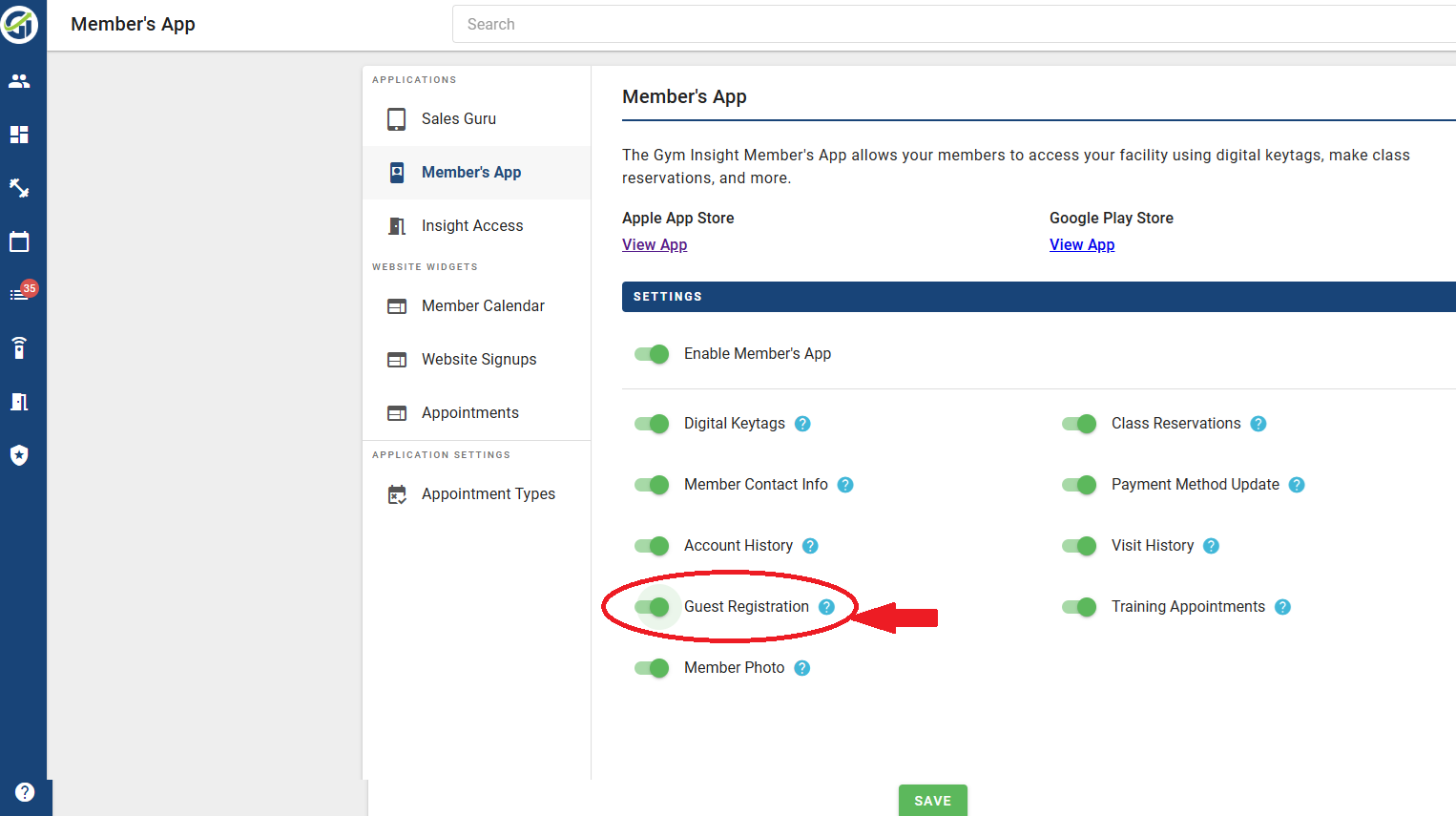1456x816 pixels.
Task: Toggle Class Reservations switch
Action: 1079,424
